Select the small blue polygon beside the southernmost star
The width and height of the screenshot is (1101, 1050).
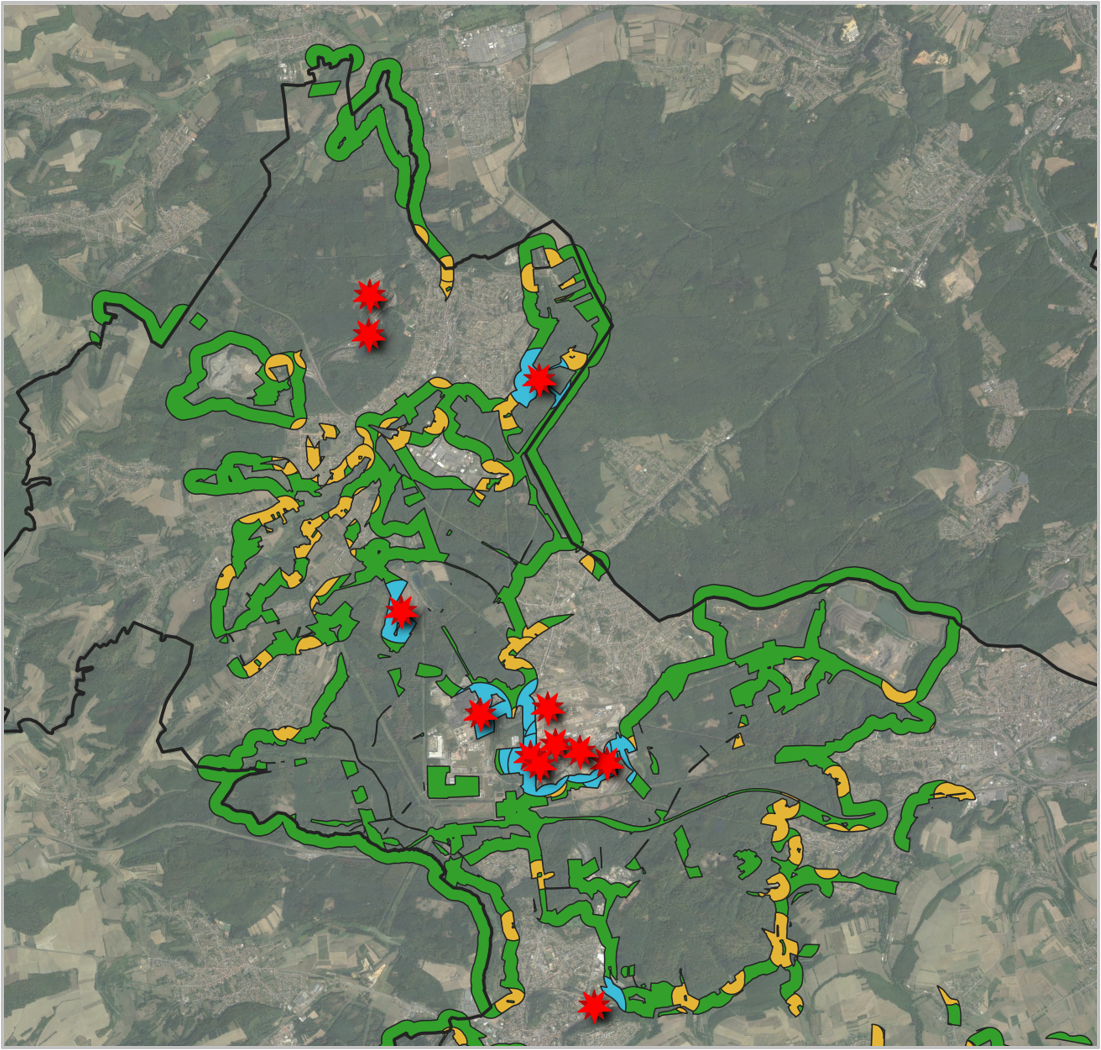[614, 995]
